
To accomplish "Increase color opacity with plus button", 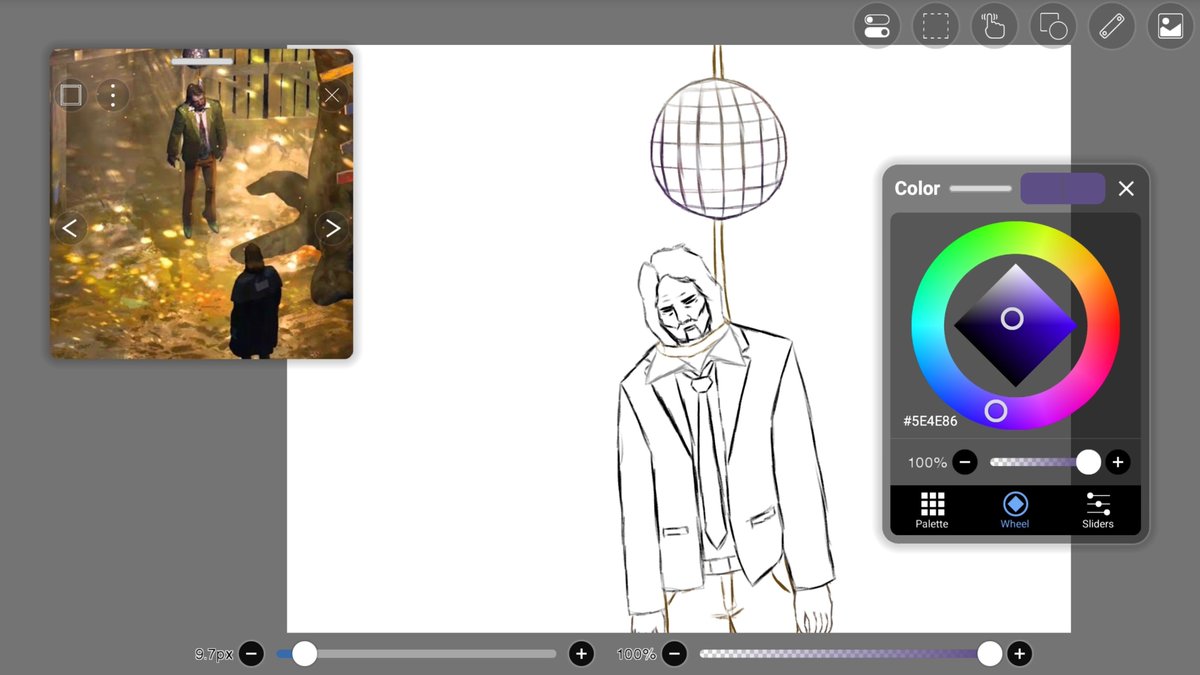I will pos(1118,462).
